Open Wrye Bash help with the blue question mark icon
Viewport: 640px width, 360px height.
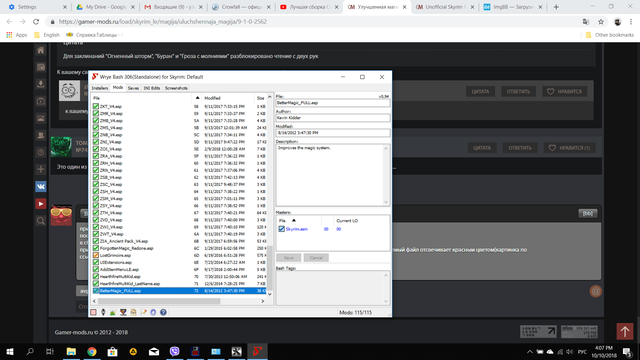[163, 312]
